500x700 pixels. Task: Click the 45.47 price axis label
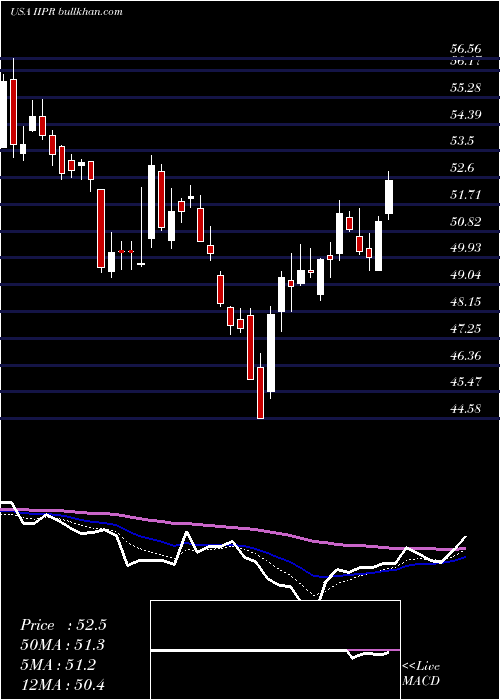(466, 382)
